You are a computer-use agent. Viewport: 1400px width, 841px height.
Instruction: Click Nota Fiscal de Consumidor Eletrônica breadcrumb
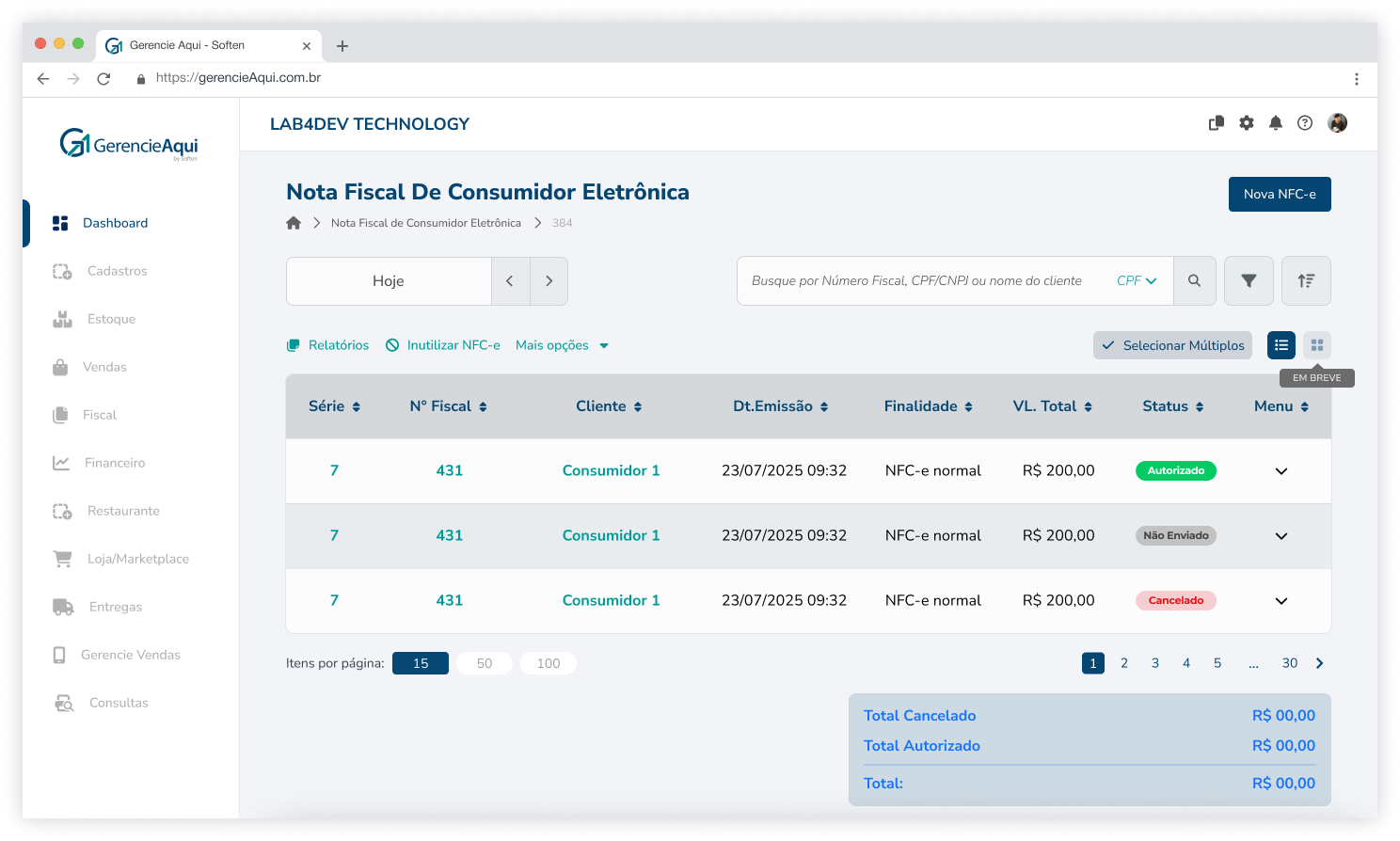click(426, 223)
